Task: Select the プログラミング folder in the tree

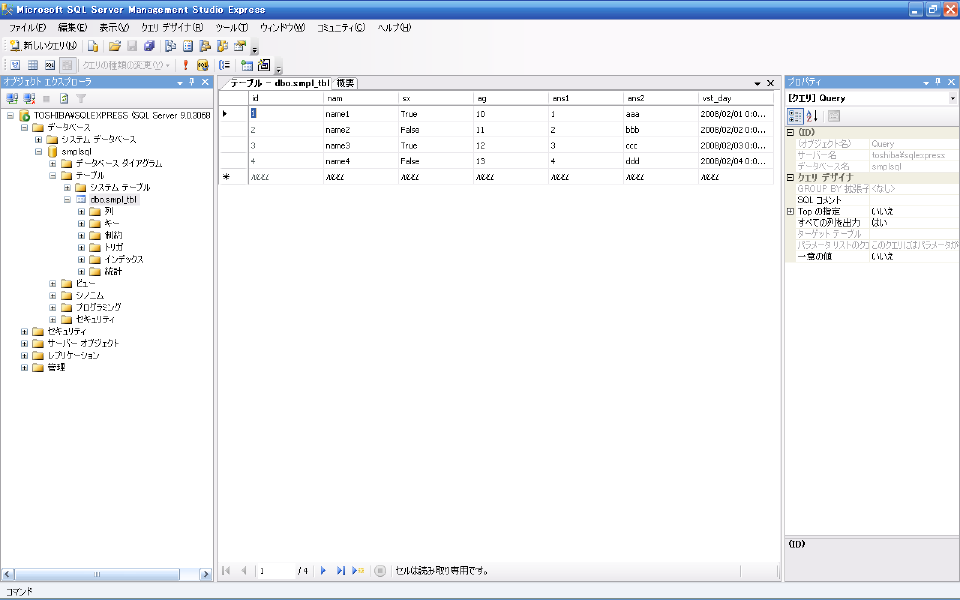Action: pyautogui.click(x=98, y=307)
